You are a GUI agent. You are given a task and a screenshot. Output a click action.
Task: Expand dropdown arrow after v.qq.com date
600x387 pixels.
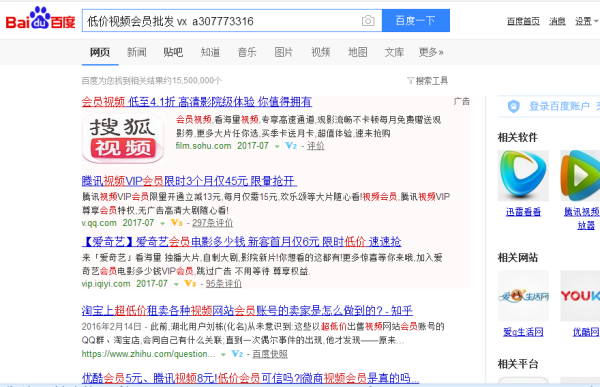[163, 224]
